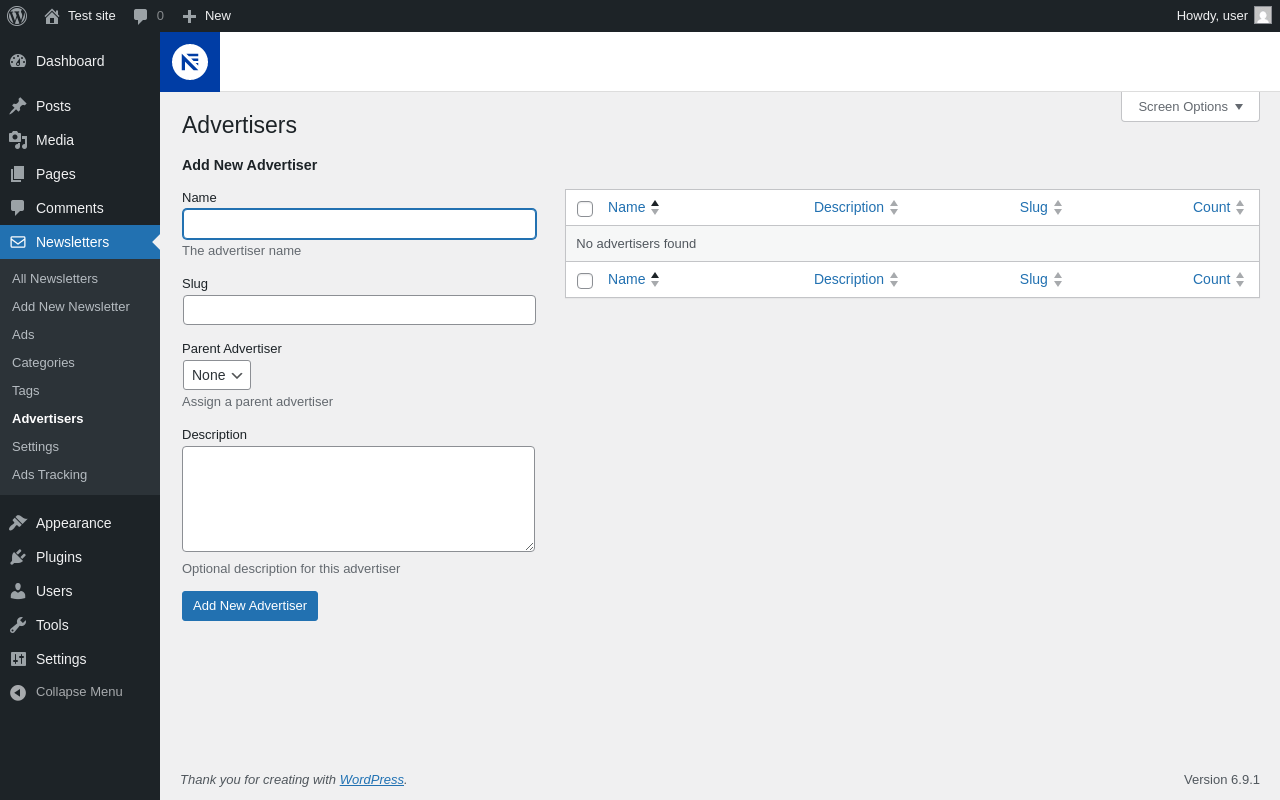Click sort arrows beside bottom Count header
Screen dimensions: 1280x800
1240,280
